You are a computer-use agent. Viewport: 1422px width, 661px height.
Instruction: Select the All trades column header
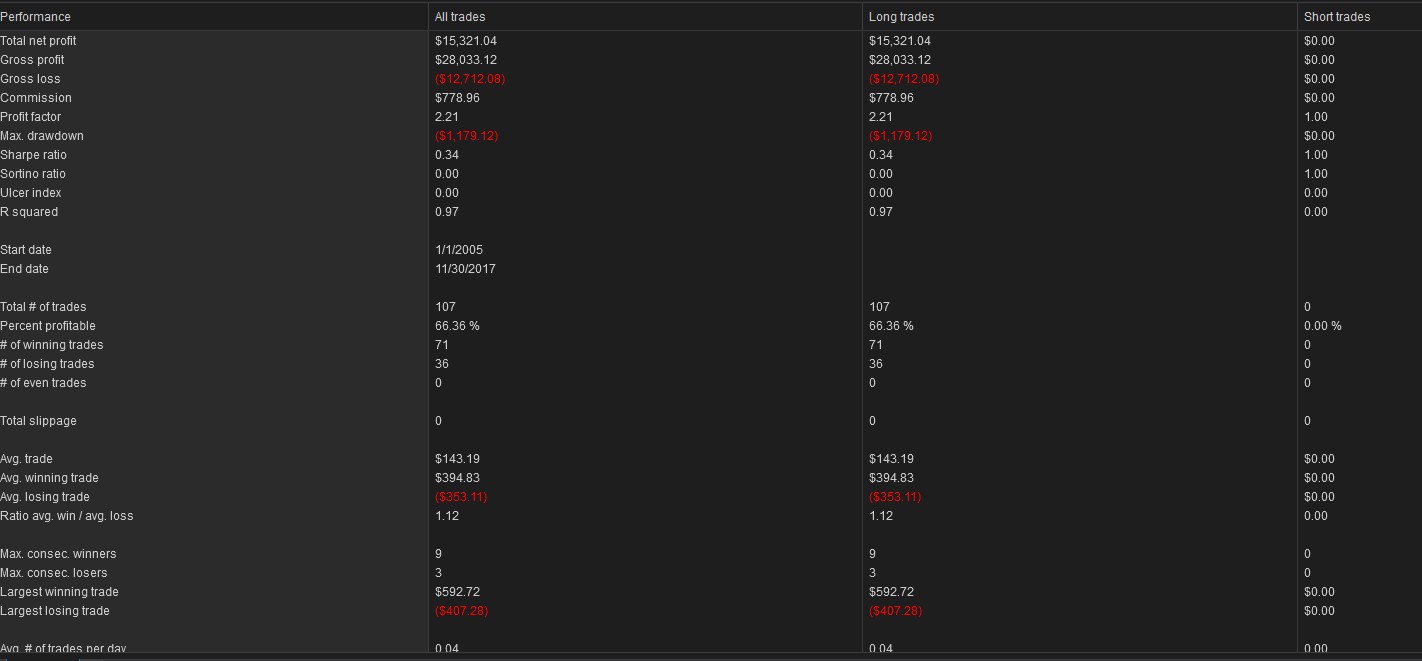(645, 17)
